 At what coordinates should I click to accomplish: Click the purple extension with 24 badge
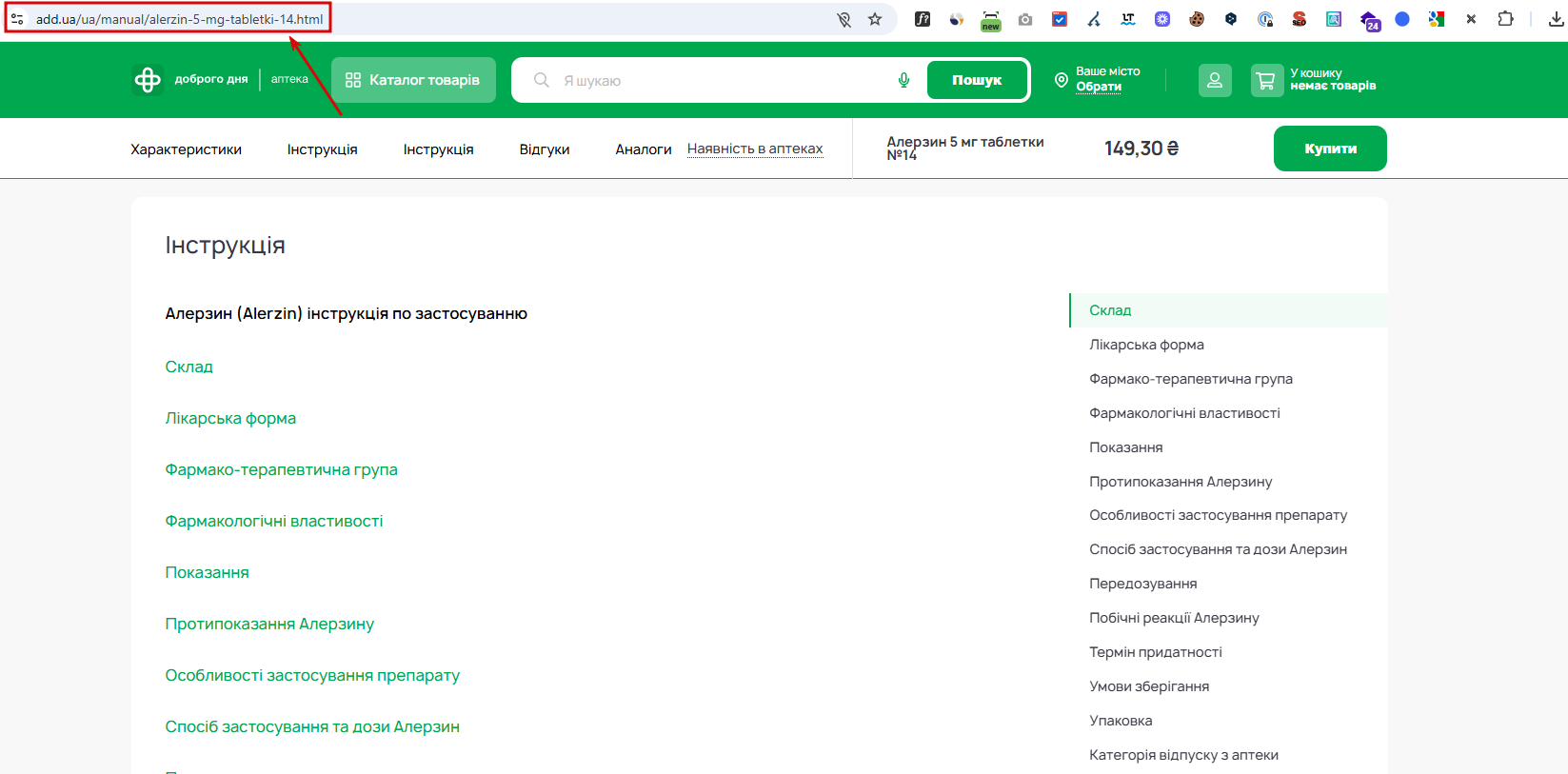(x=1369, y=21)
